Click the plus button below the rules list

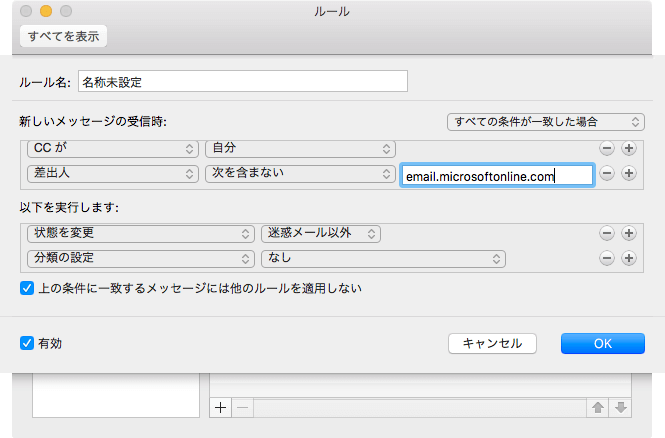(x=221, y=408)
